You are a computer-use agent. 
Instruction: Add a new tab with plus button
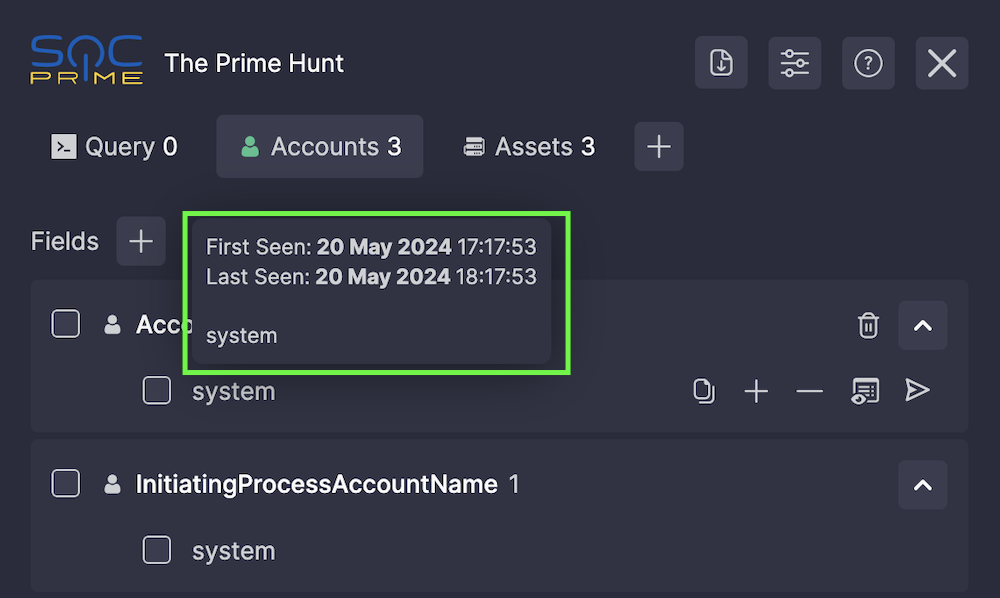[x=659, y=147]
